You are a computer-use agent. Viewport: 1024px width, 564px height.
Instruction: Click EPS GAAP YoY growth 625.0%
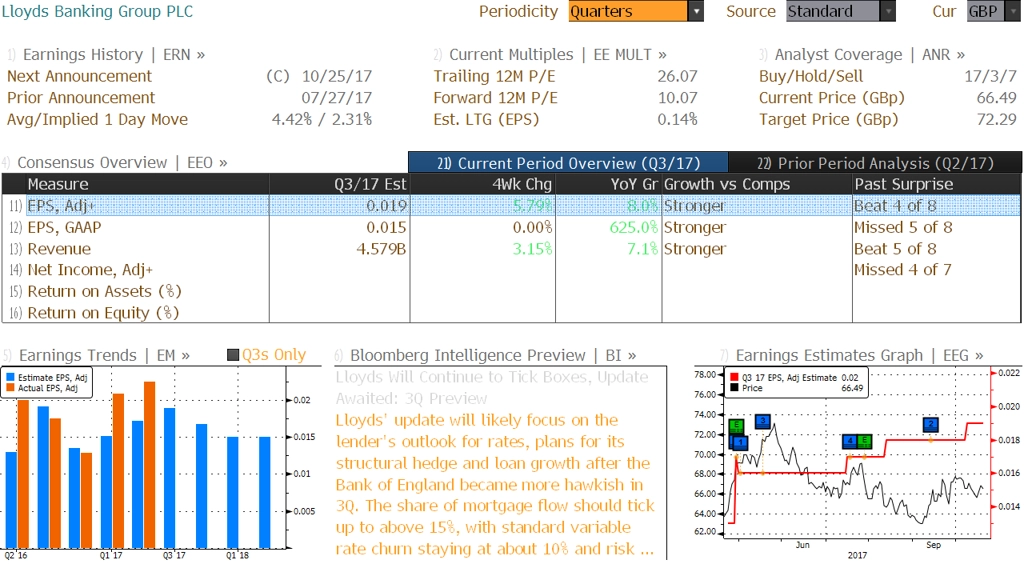coord(633,227)
